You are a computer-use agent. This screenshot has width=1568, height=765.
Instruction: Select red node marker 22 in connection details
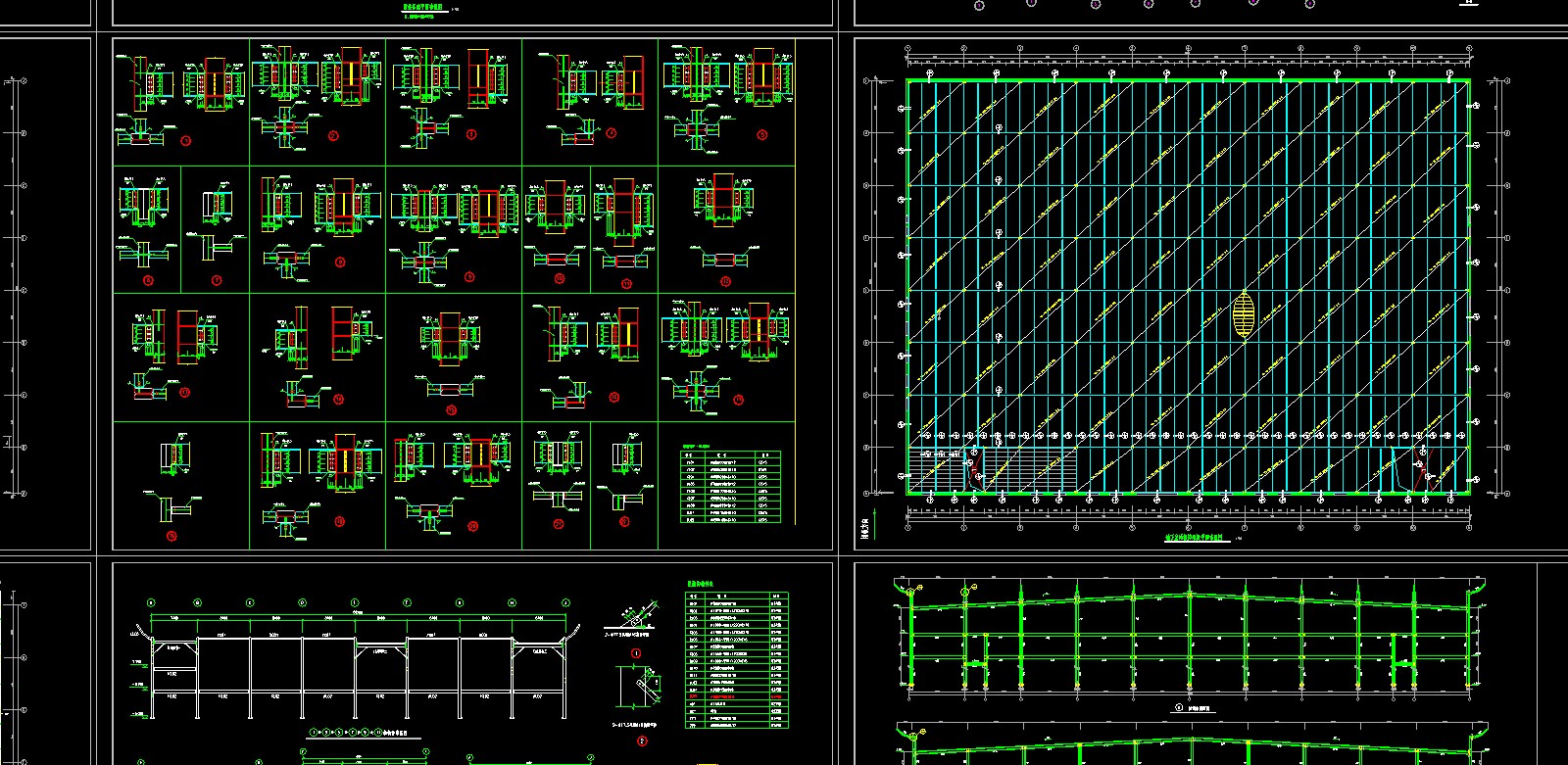coord(625,522)
